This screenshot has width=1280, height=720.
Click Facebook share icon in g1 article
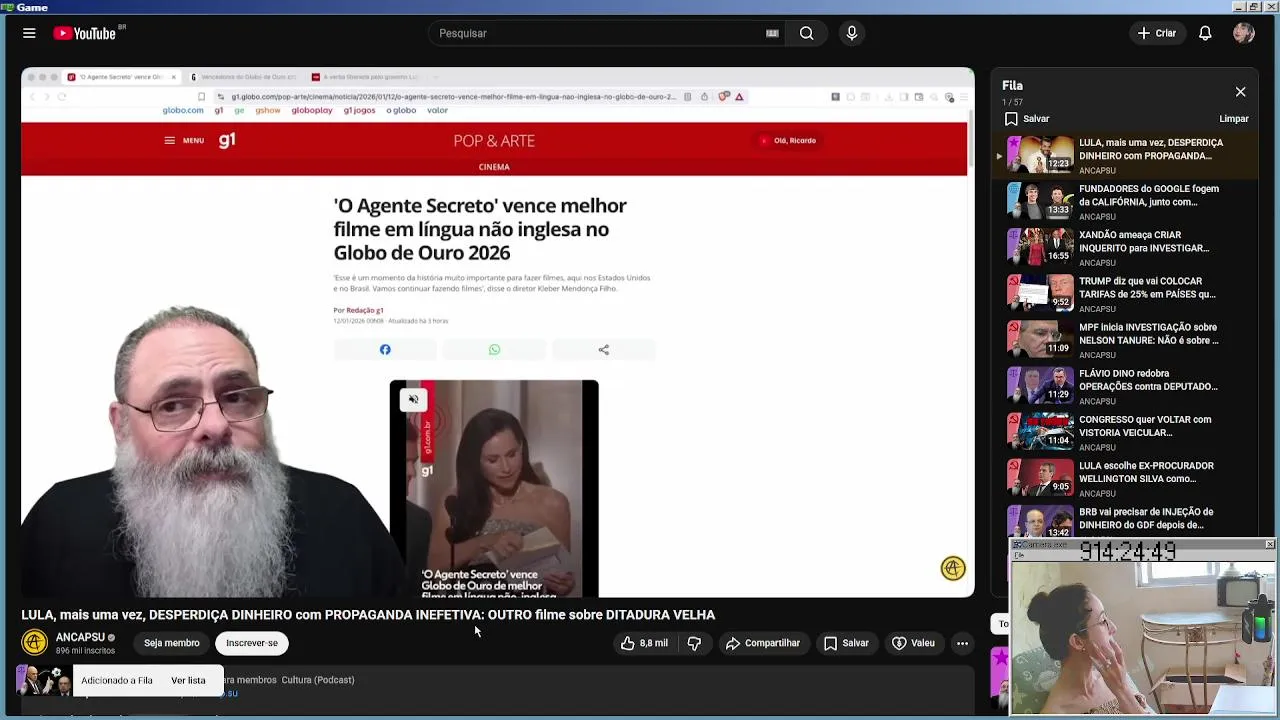pyautogui.click(x=385, y=349)
